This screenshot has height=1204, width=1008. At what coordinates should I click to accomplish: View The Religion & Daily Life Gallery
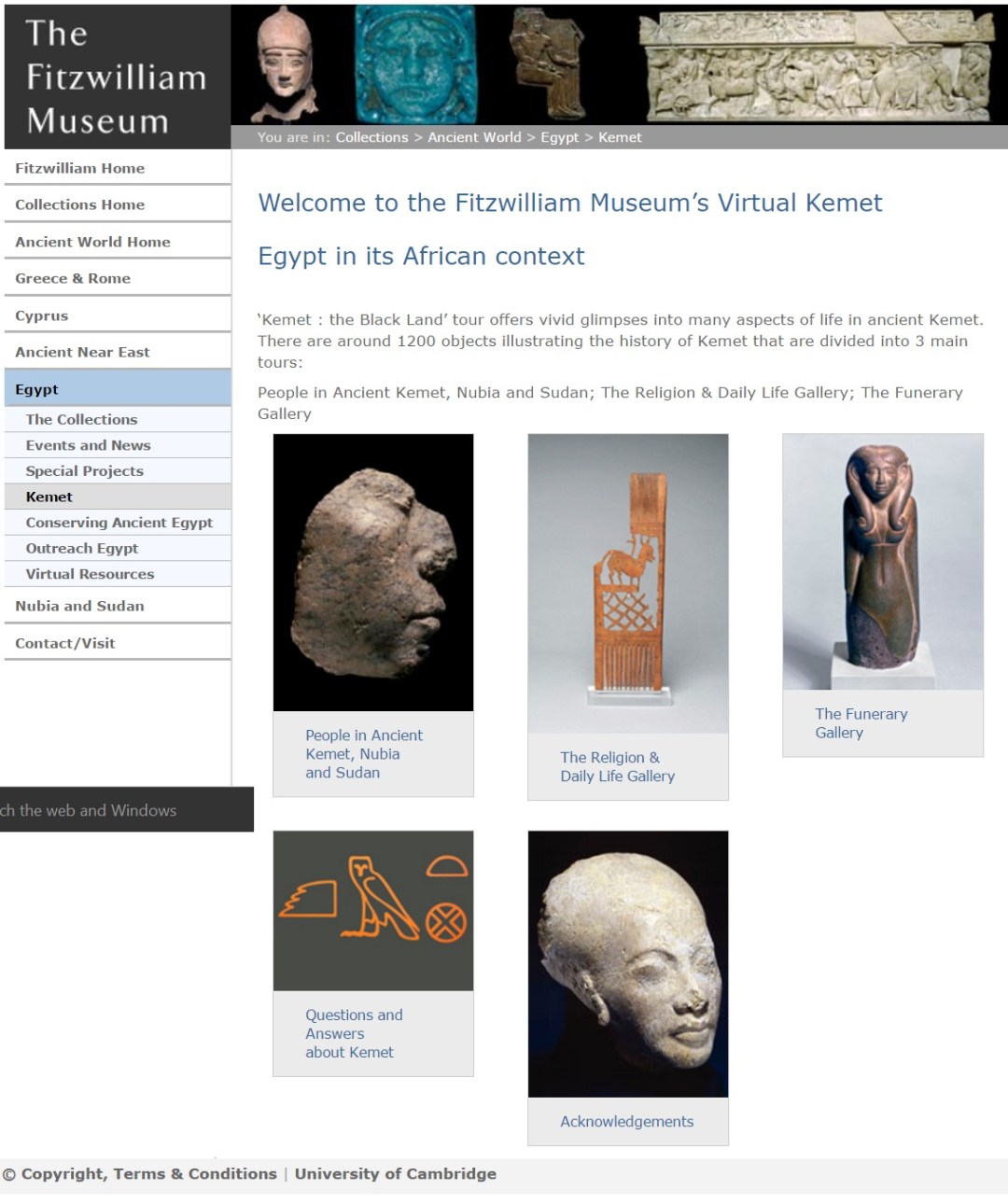point(627,583)
